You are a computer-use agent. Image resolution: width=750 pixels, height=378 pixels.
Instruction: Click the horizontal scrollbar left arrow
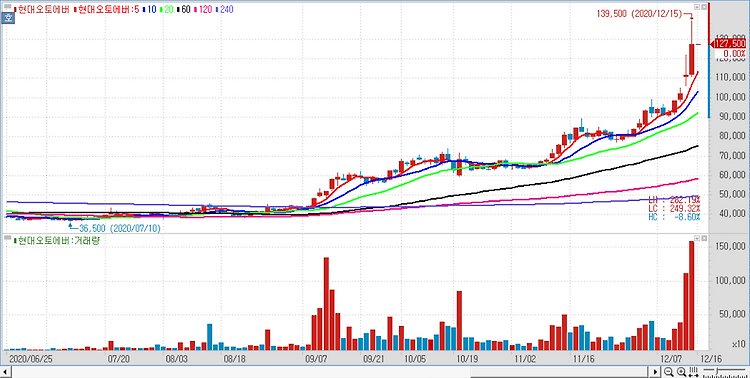pyautogui.click(x=5, y=372)
